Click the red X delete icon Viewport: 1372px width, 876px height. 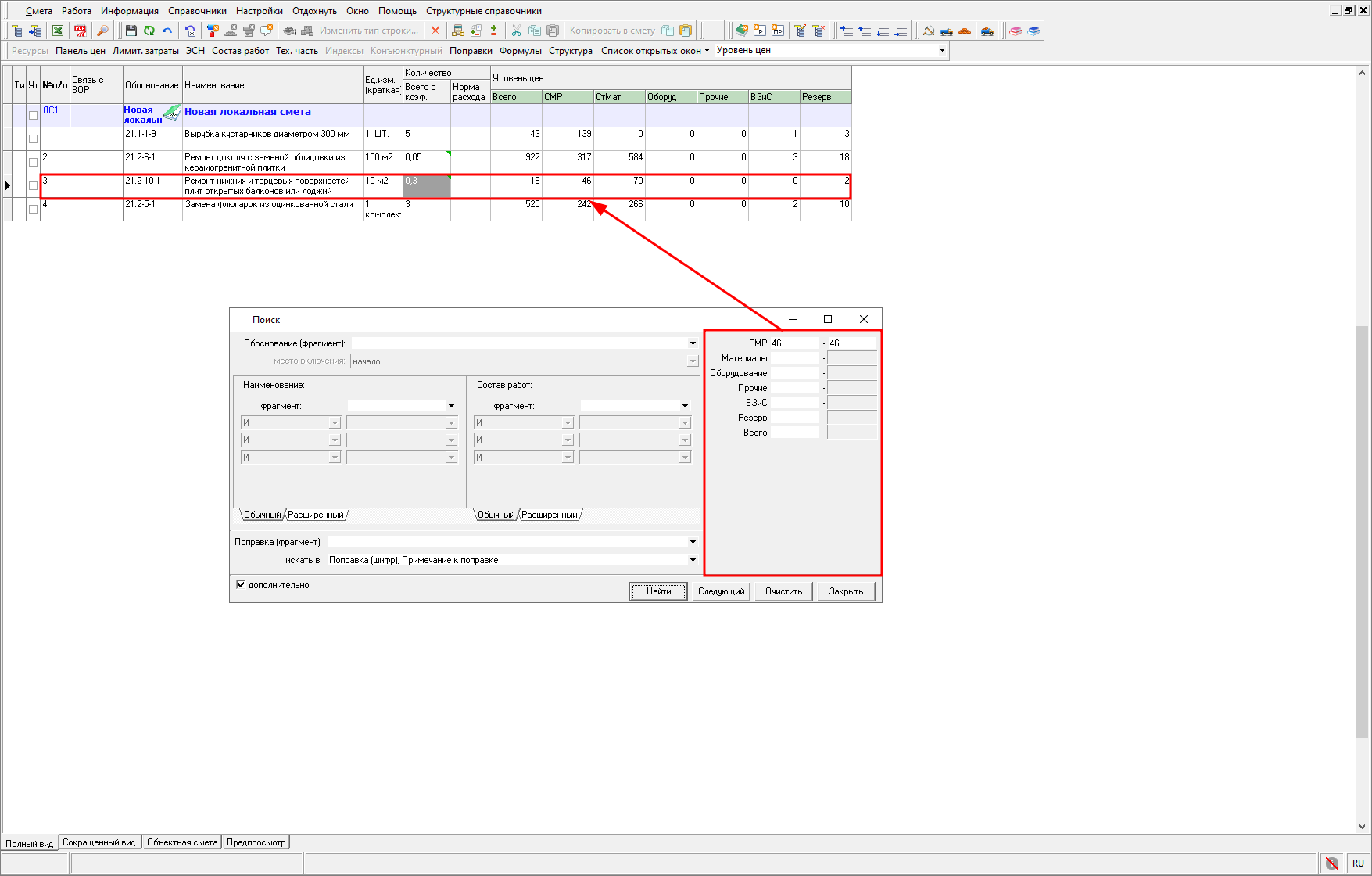(x=435, y=31)
